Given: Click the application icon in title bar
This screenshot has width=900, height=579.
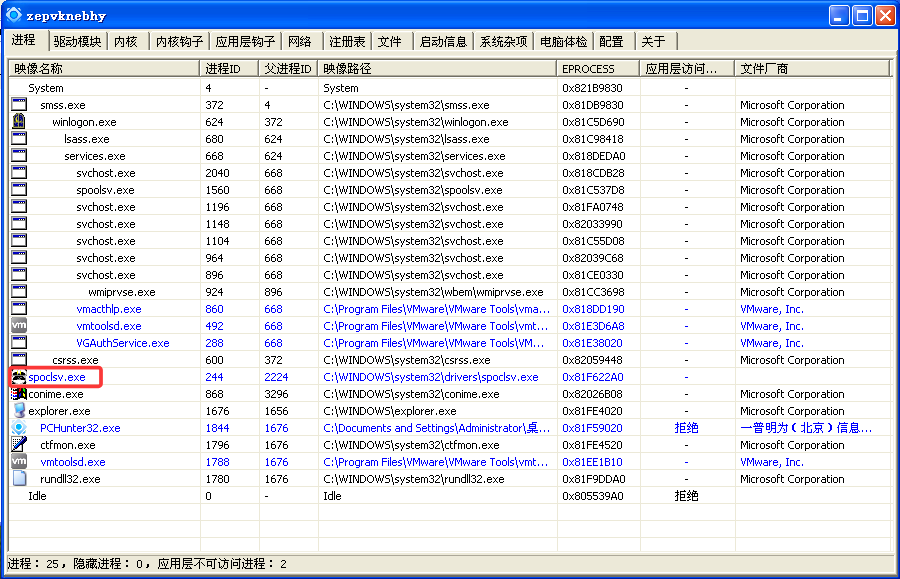Looking at the screenshot, I should point(14,15).
